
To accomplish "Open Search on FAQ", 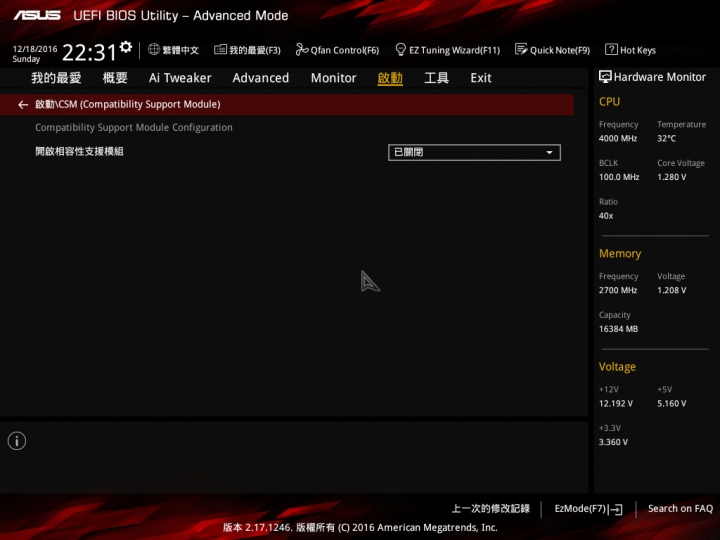I will [680, 509].
